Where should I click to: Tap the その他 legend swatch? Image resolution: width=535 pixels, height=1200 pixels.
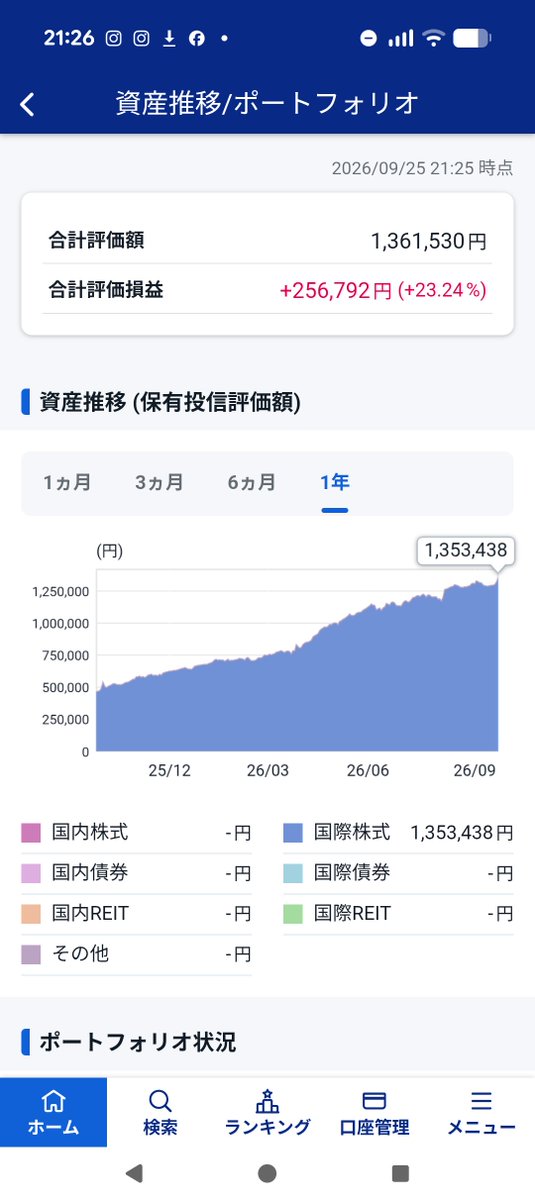pos(31,954)
